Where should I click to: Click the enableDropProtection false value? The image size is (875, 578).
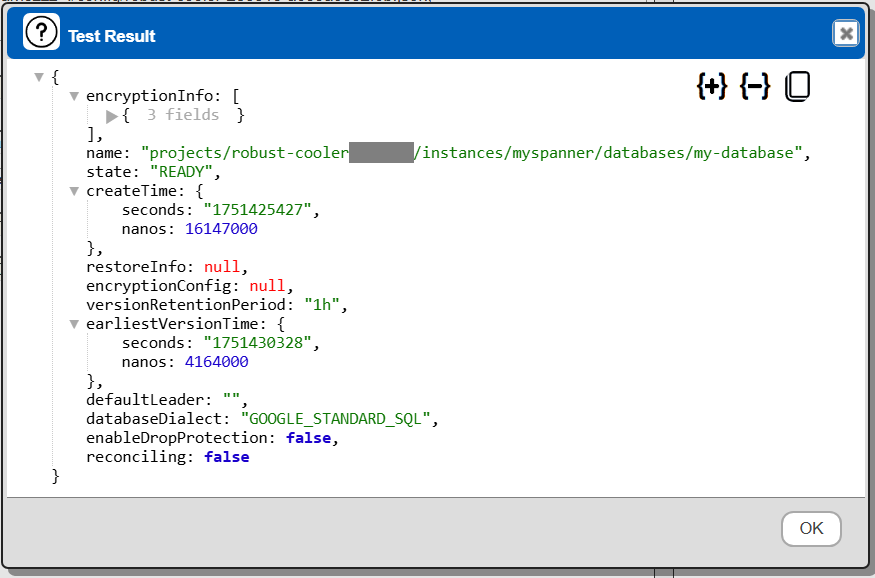[x=309, y=438]
